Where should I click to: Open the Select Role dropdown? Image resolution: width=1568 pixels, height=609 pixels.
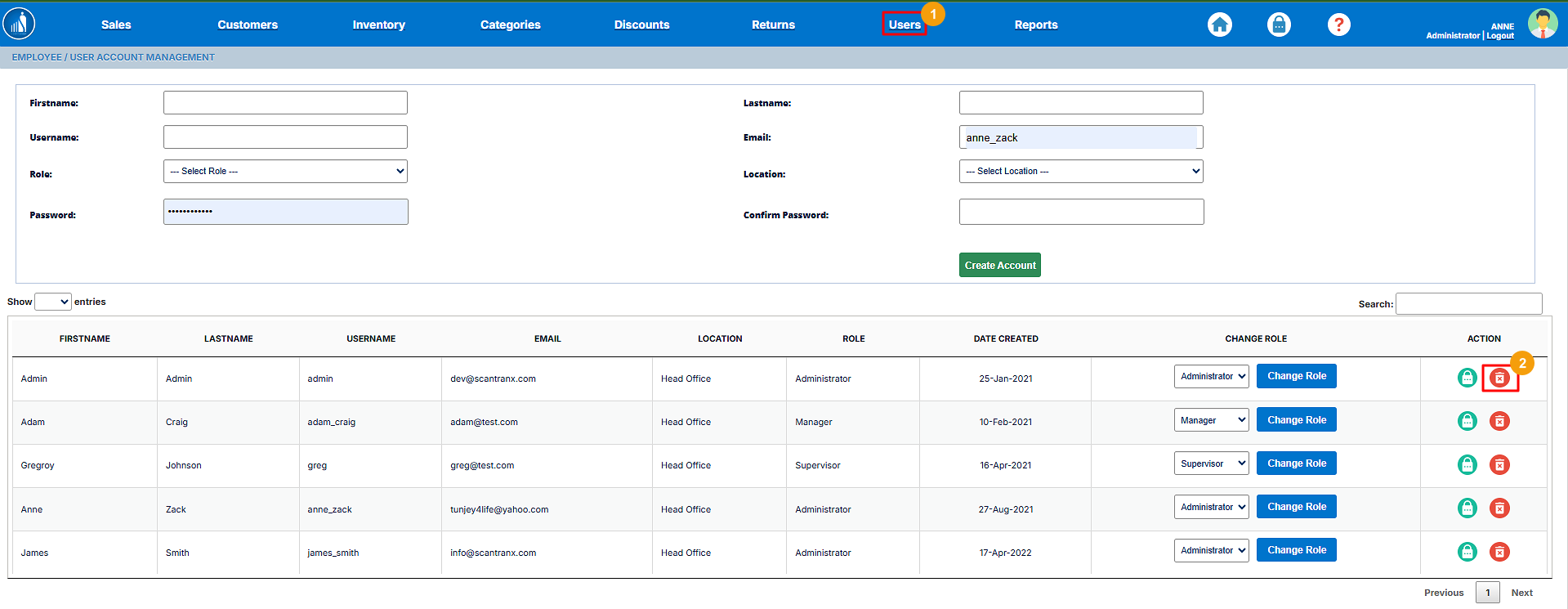[285, 171]
